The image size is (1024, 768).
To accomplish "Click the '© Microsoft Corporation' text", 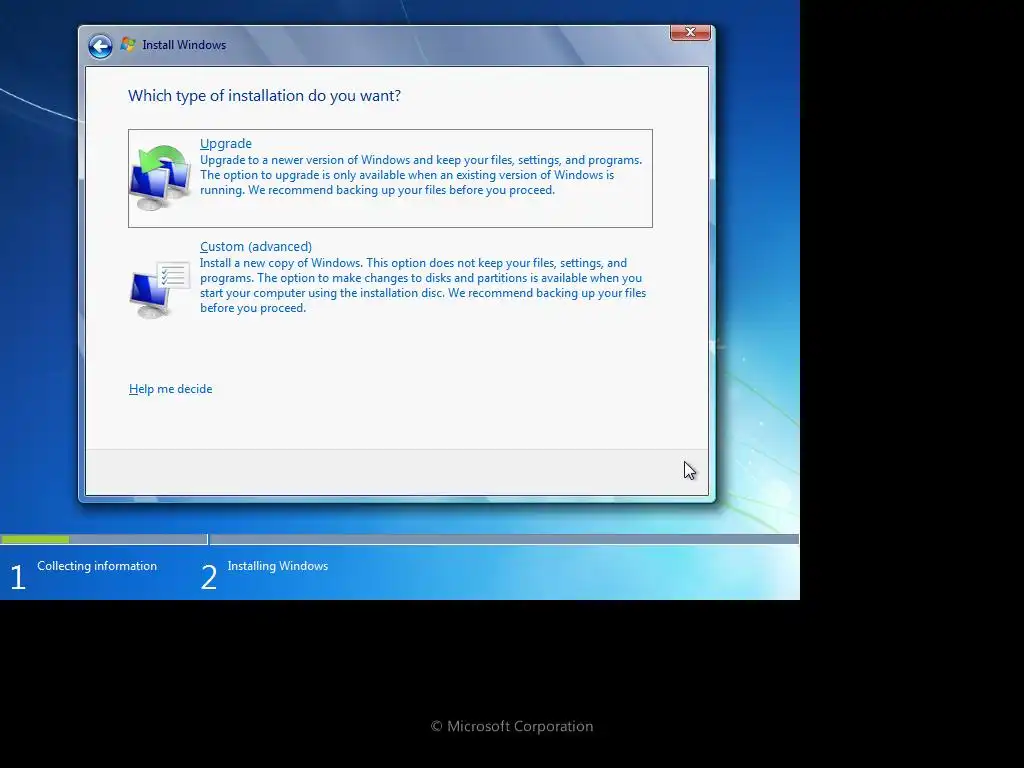I will (512, 726).
